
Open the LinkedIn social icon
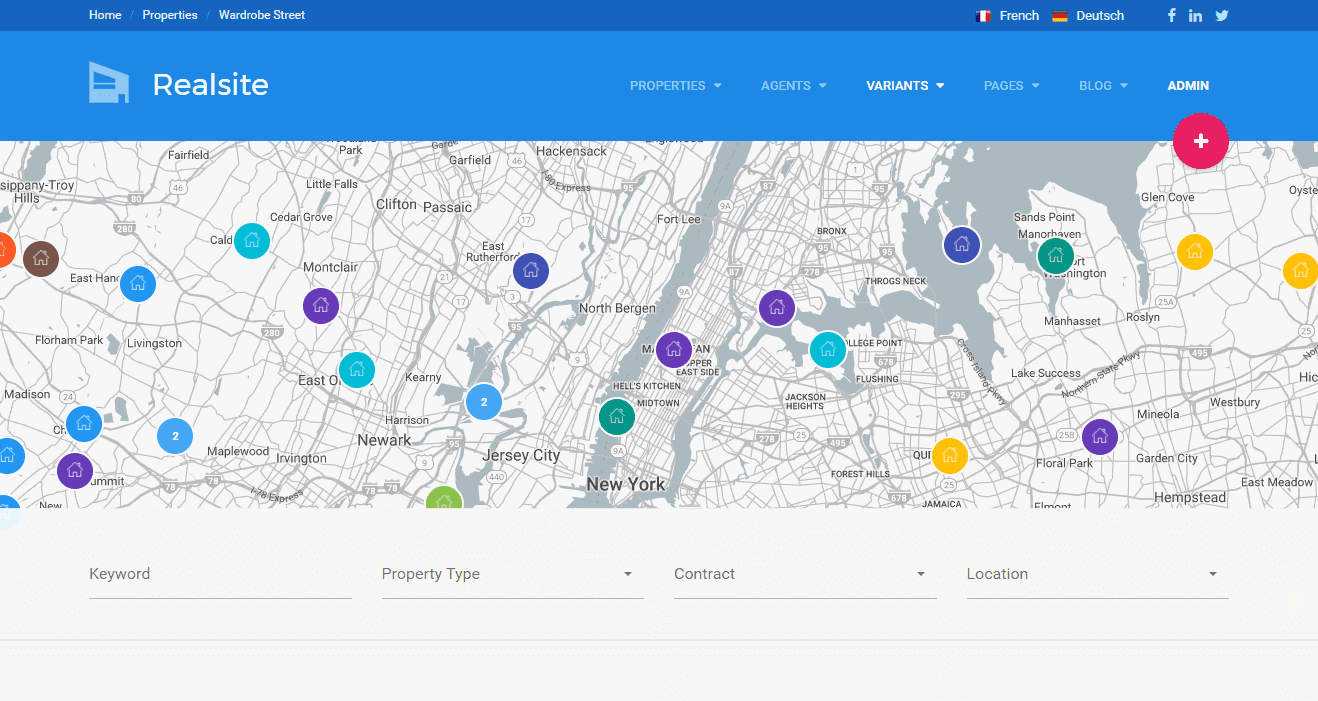(1196, 15)
